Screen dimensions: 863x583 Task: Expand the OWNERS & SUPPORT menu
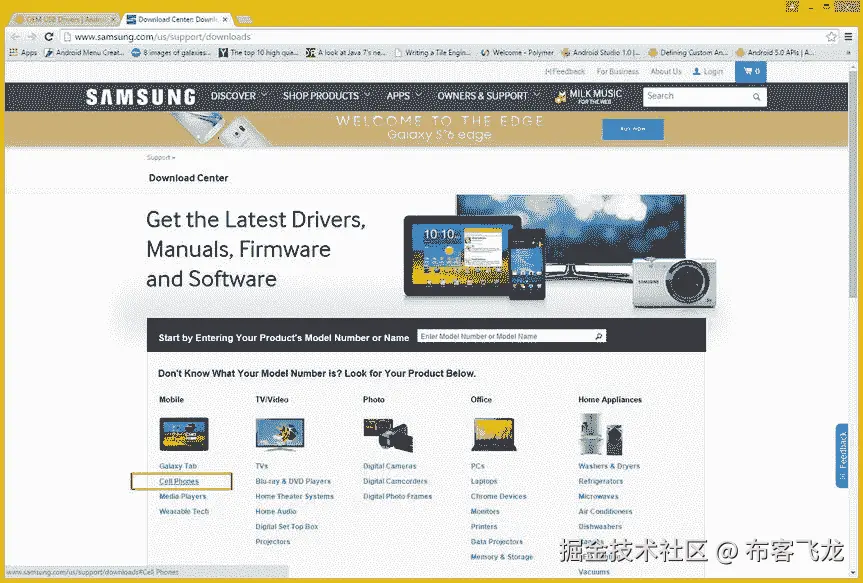[x=489, y=96]
